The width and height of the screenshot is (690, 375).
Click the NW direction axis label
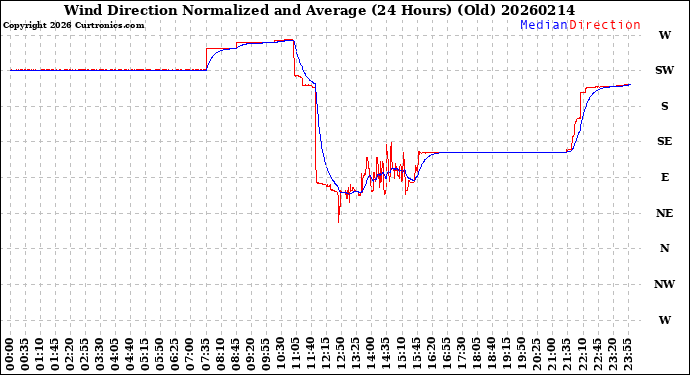664,284
